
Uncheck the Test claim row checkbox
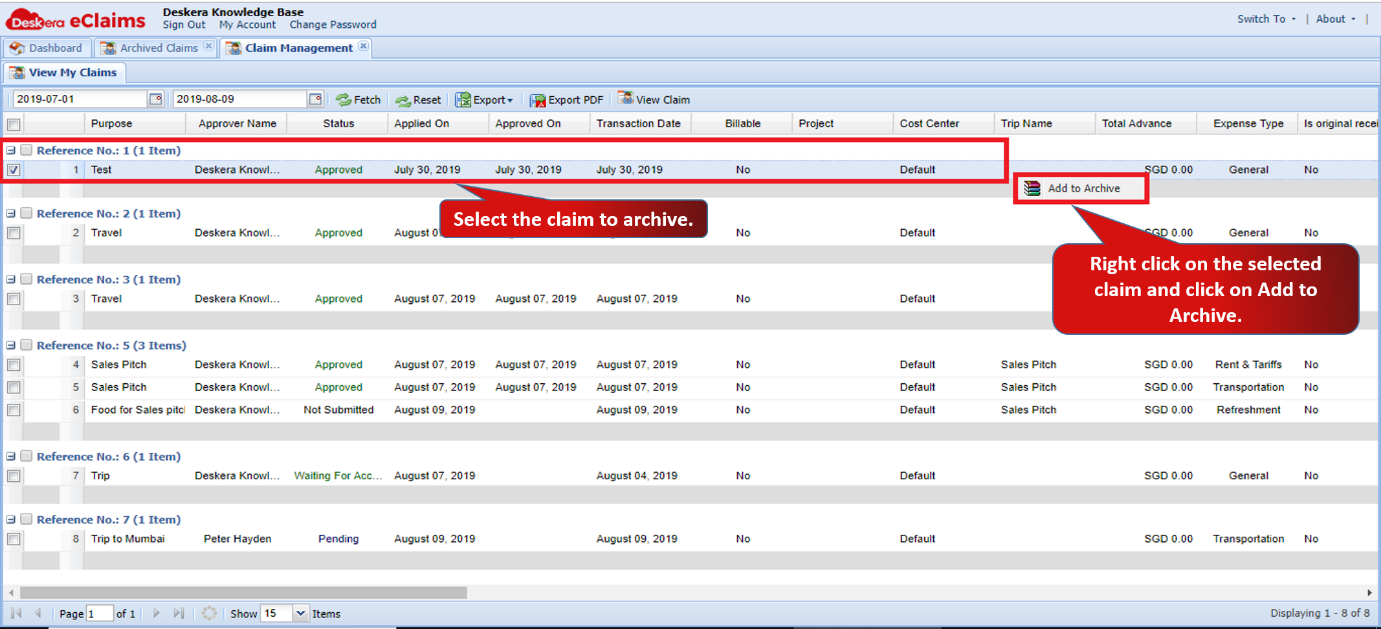pyautogui.click(x=13, y=170)
